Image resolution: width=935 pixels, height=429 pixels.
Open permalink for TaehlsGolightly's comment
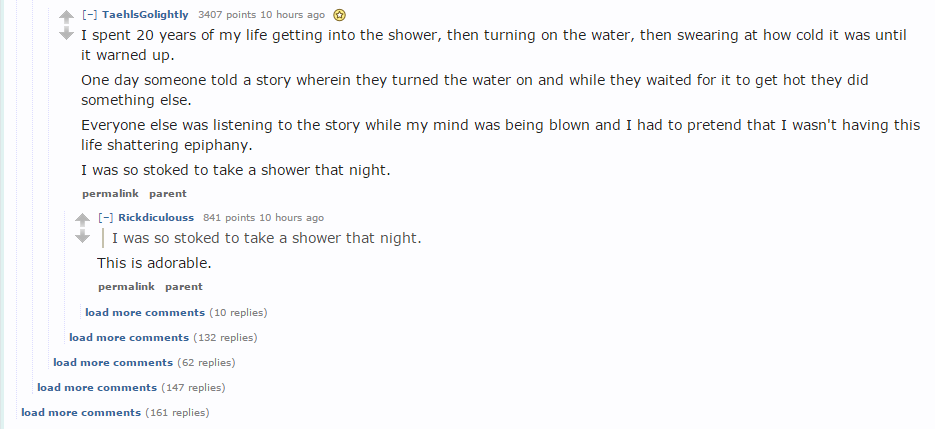pos(110,193)
